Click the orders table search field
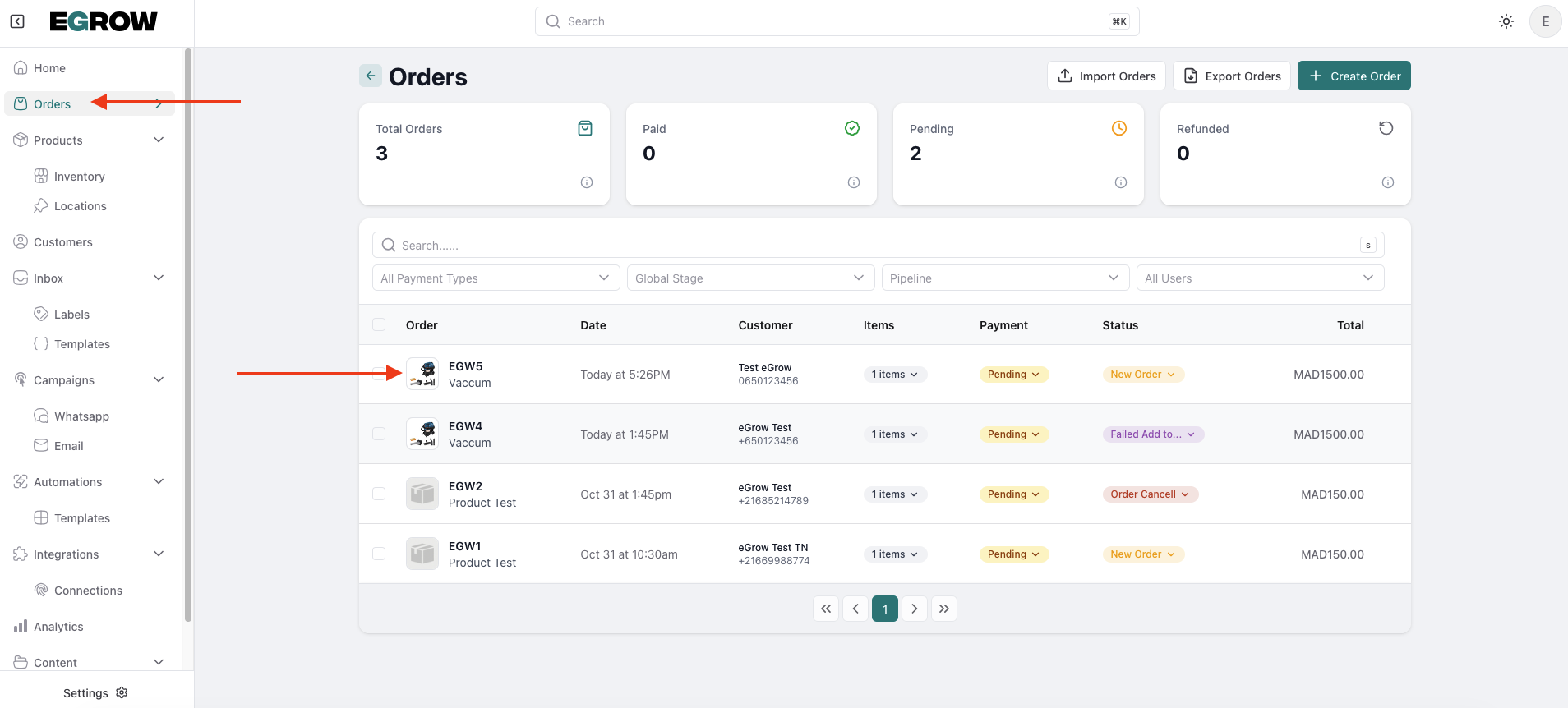1568x708 pixels. [x=871, y=245]
